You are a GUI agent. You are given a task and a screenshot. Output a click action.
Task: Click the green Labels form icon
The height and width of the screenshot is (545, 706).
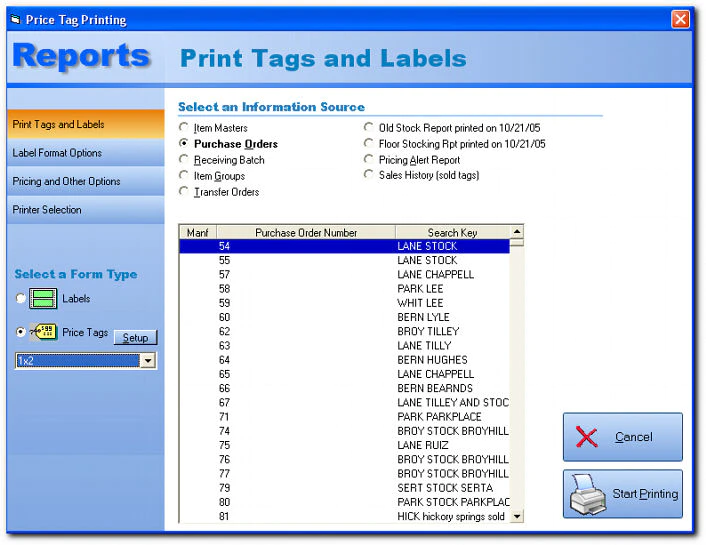(43, 298)
